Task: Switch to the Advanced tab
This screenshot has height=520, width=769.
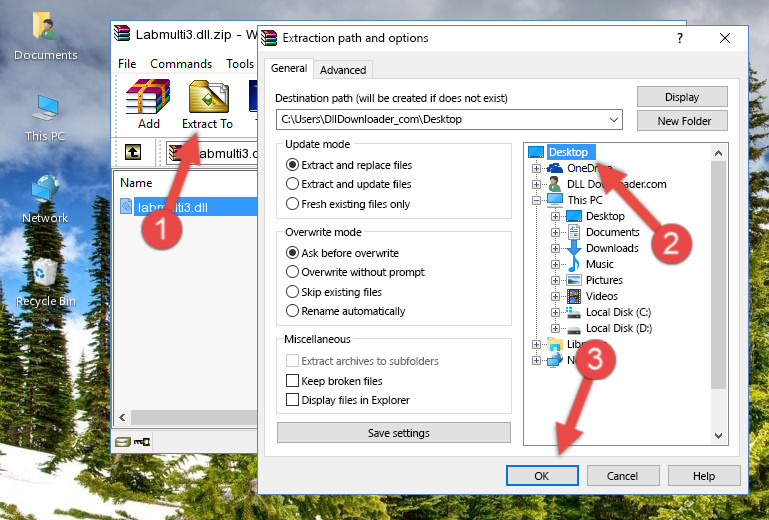Action: (343, 70)
